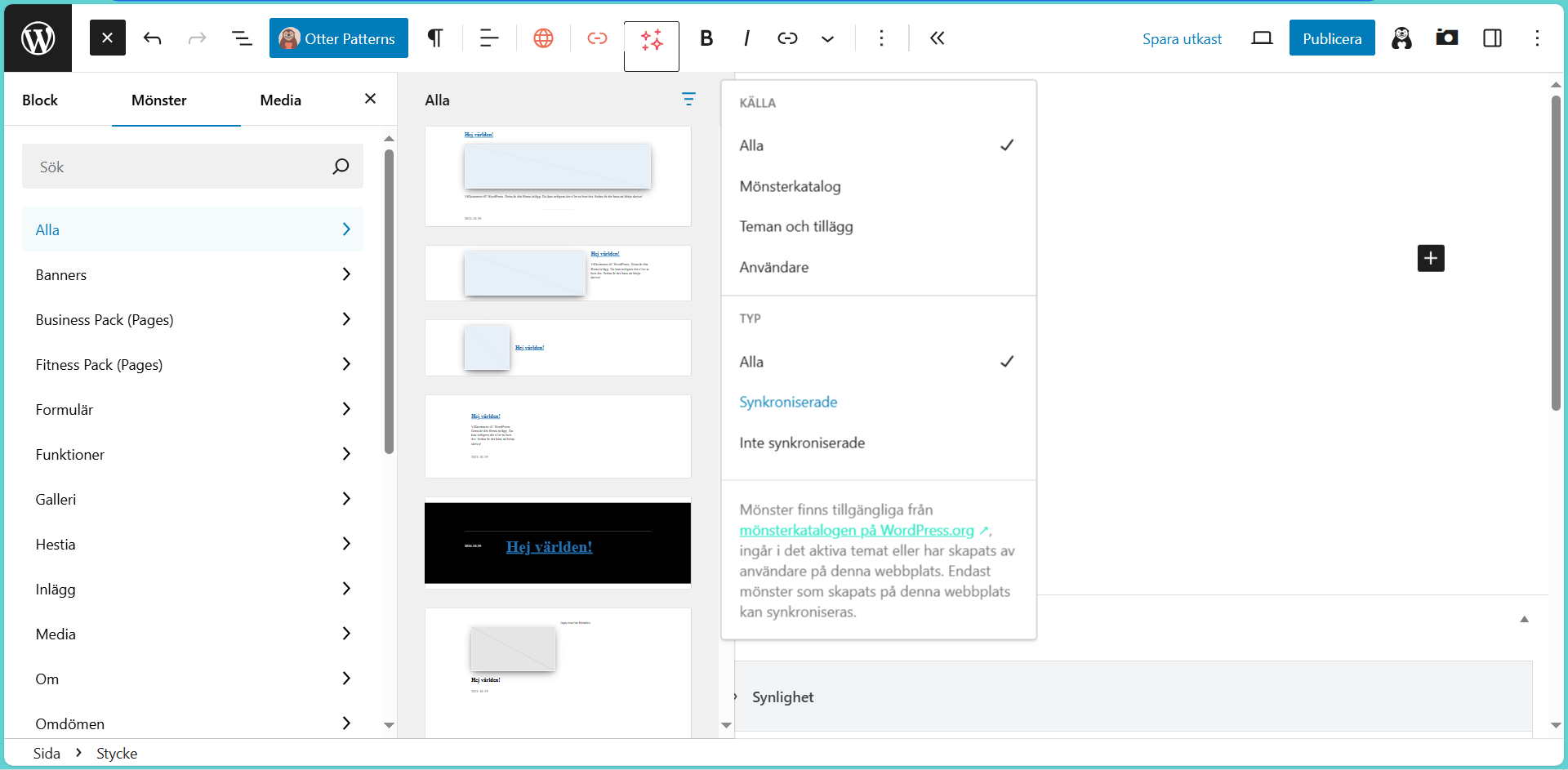
Task: Click the paragraph block type icon
Action: click(435, 38)
